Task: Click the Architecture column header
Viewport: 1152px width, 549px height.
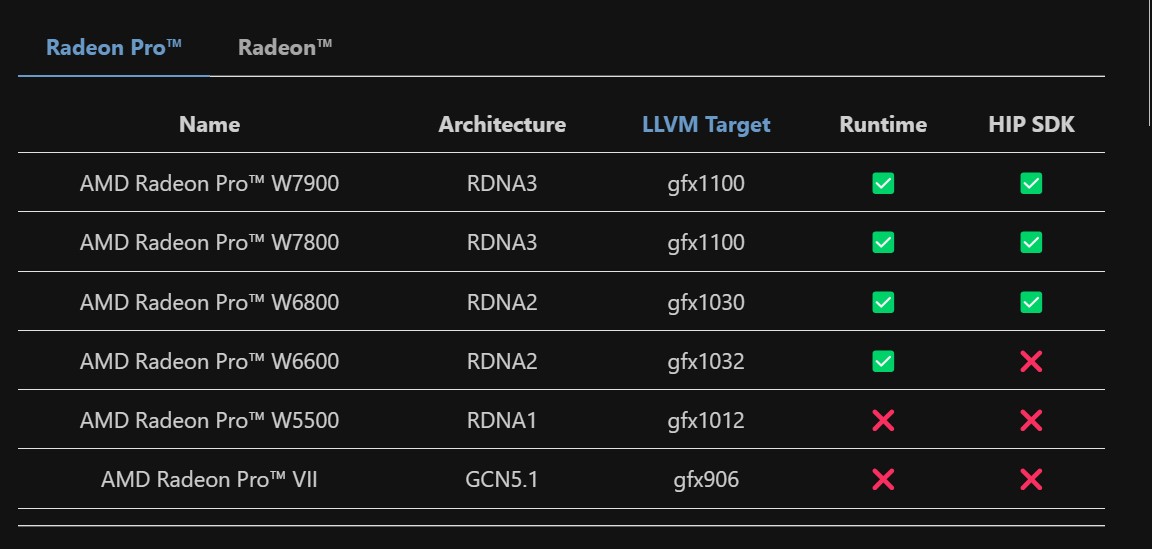Action: tap(502, 124)
